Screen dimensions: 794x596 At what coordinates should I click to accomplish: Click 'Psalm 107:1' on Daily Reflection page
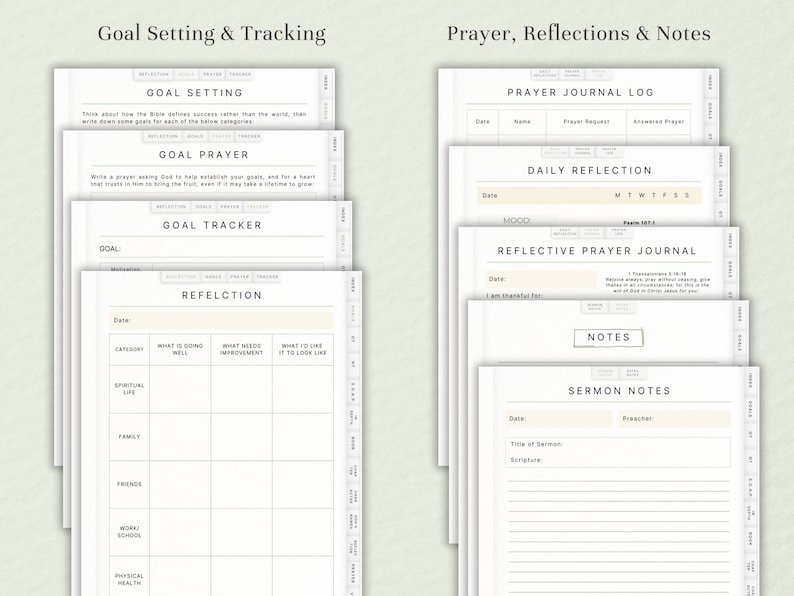click(639, 222)
